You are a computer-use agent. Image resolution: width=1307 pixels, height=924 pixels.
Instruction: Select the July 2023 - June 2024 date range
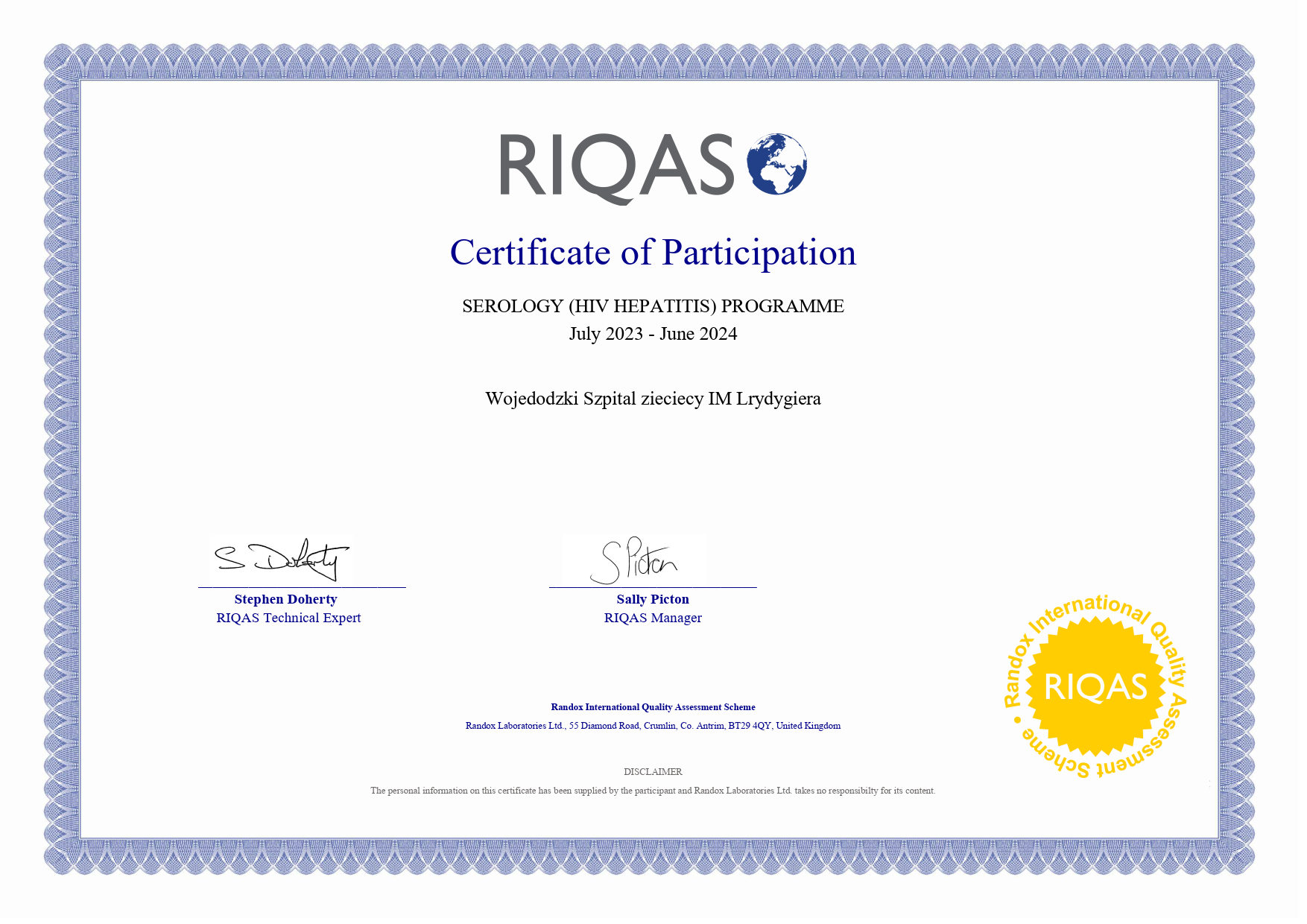[x=653, y=334]
